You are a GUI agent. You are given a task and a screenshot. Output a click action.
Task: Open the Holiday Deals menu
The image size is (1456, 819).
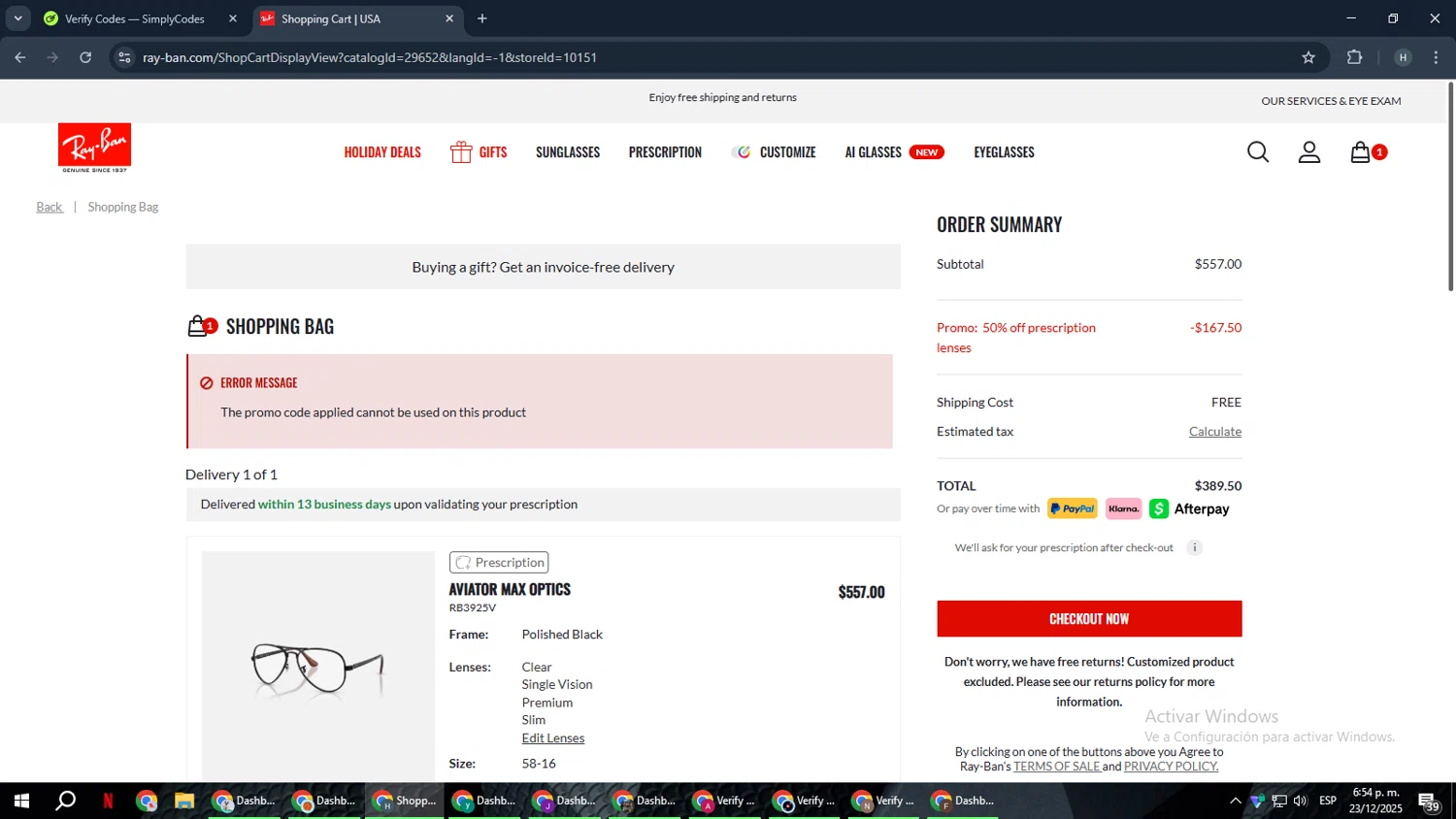coord(382,152)
